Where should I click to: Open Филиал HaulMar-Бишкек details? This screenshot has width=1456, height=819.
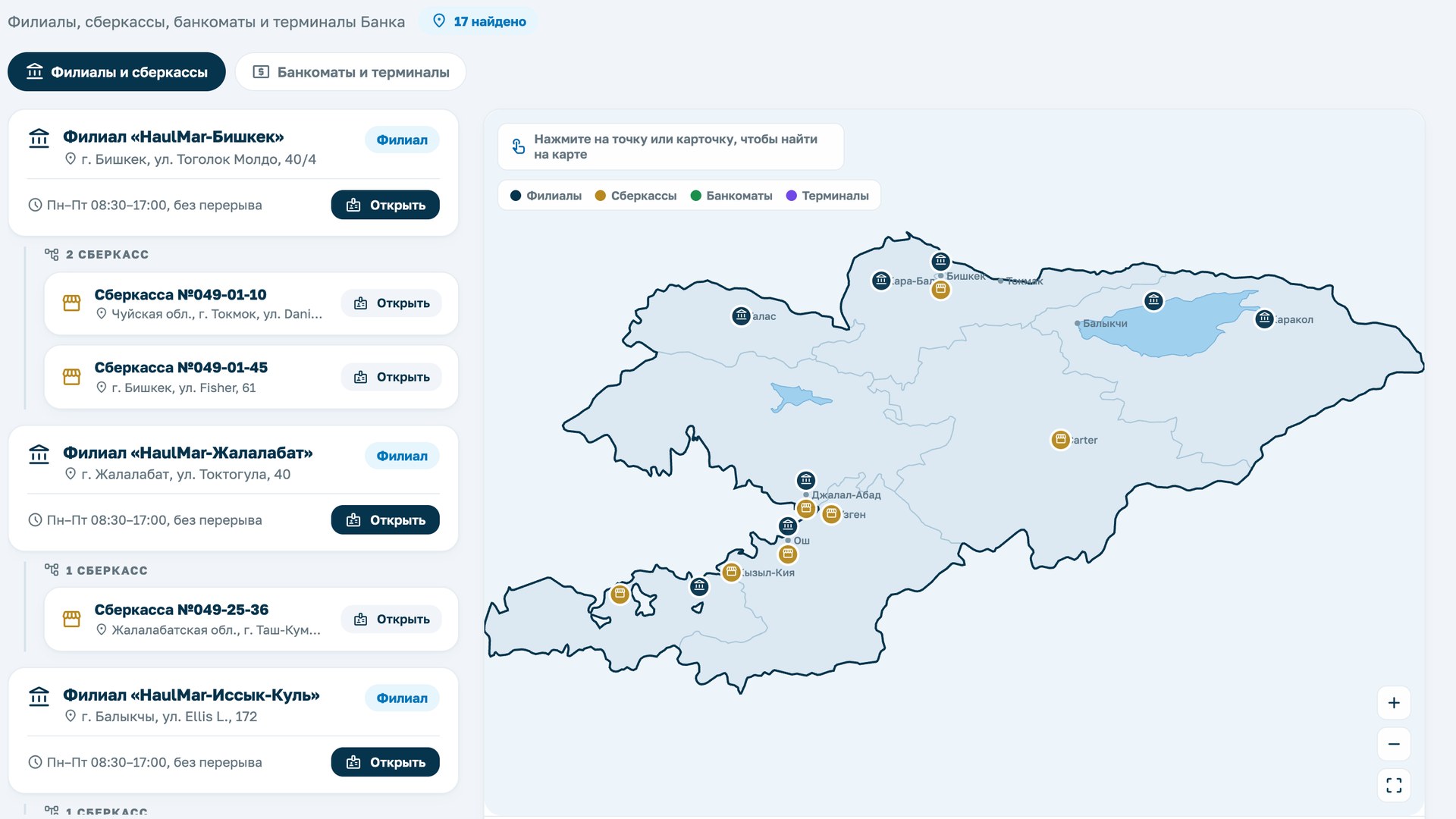tap(385, 205)
